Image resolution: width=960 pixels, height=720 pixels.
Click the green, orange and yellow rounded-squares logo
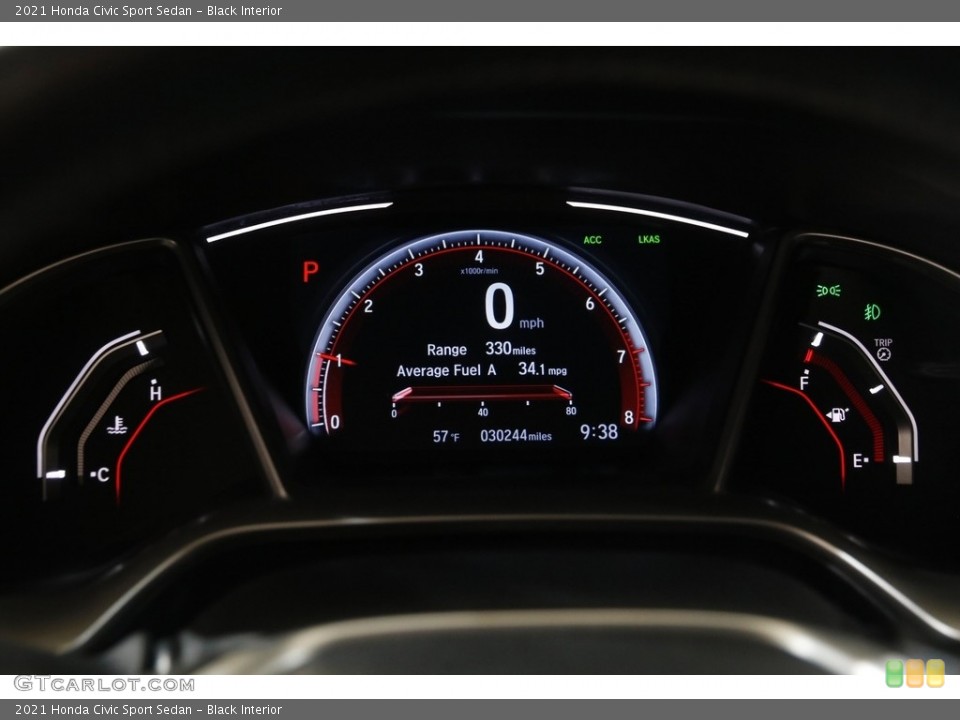point(915,673)
